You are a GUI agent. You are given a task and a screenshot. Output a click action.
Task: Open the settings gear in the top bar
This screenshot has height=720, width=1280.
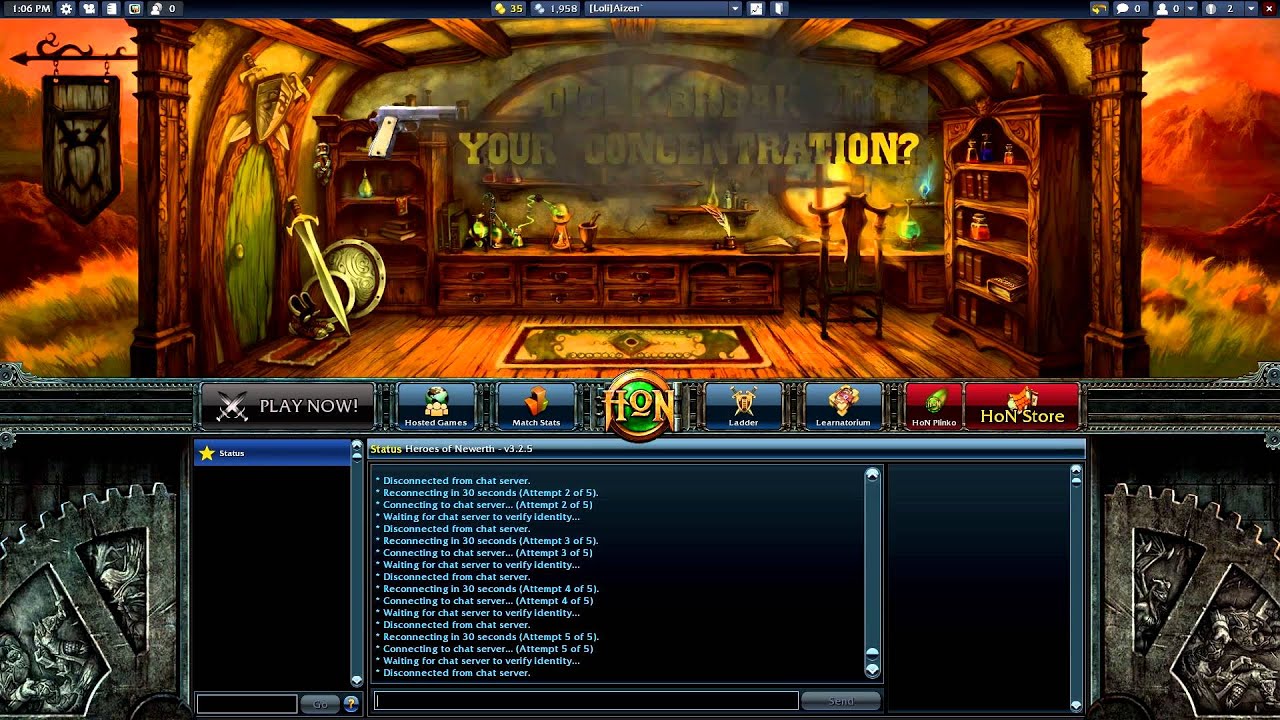66,8
